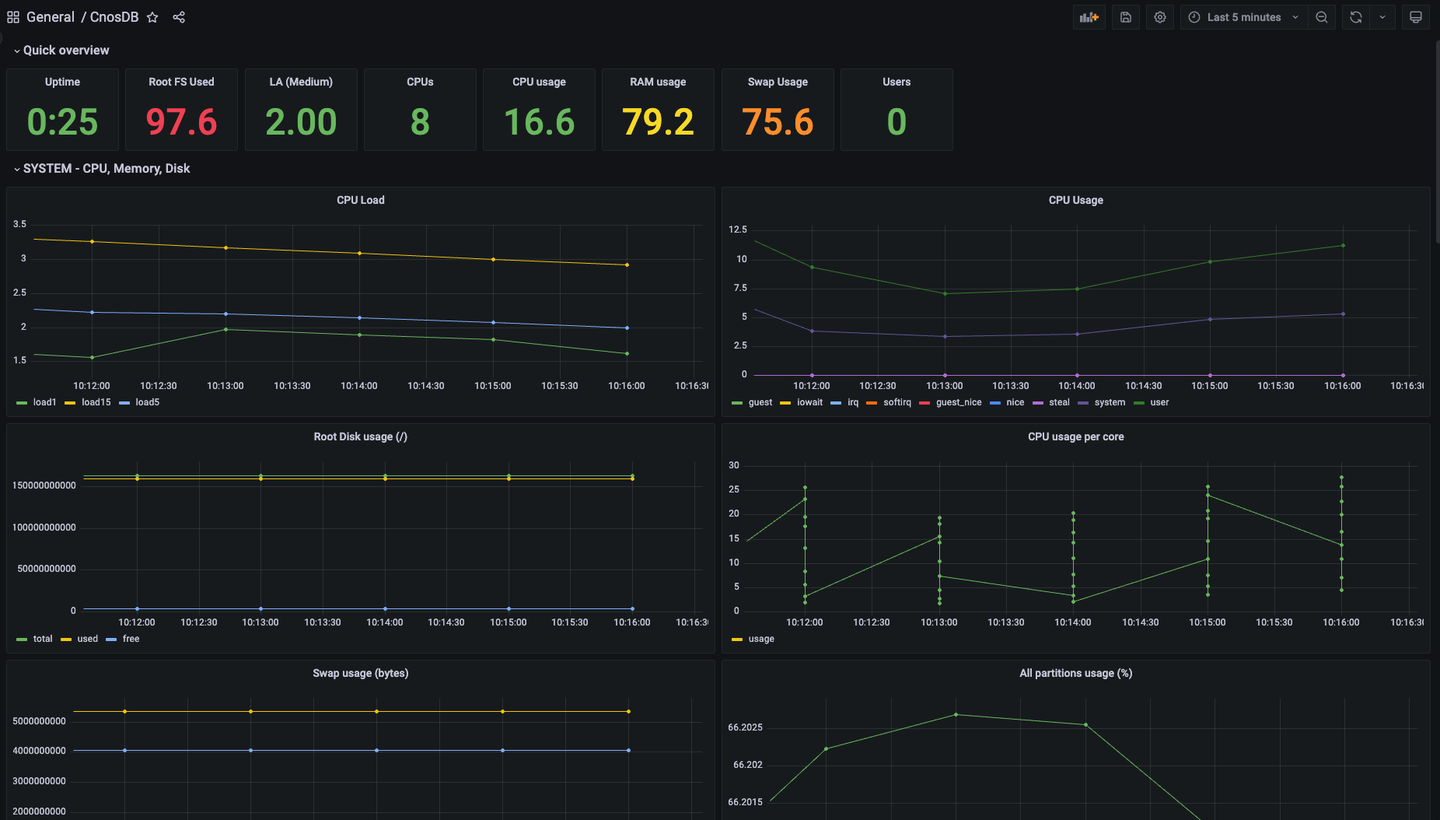Open the Dashboard settings gear
Image resolution: width=1440 pixels, height=820 pixels.
pos(1159,17)
